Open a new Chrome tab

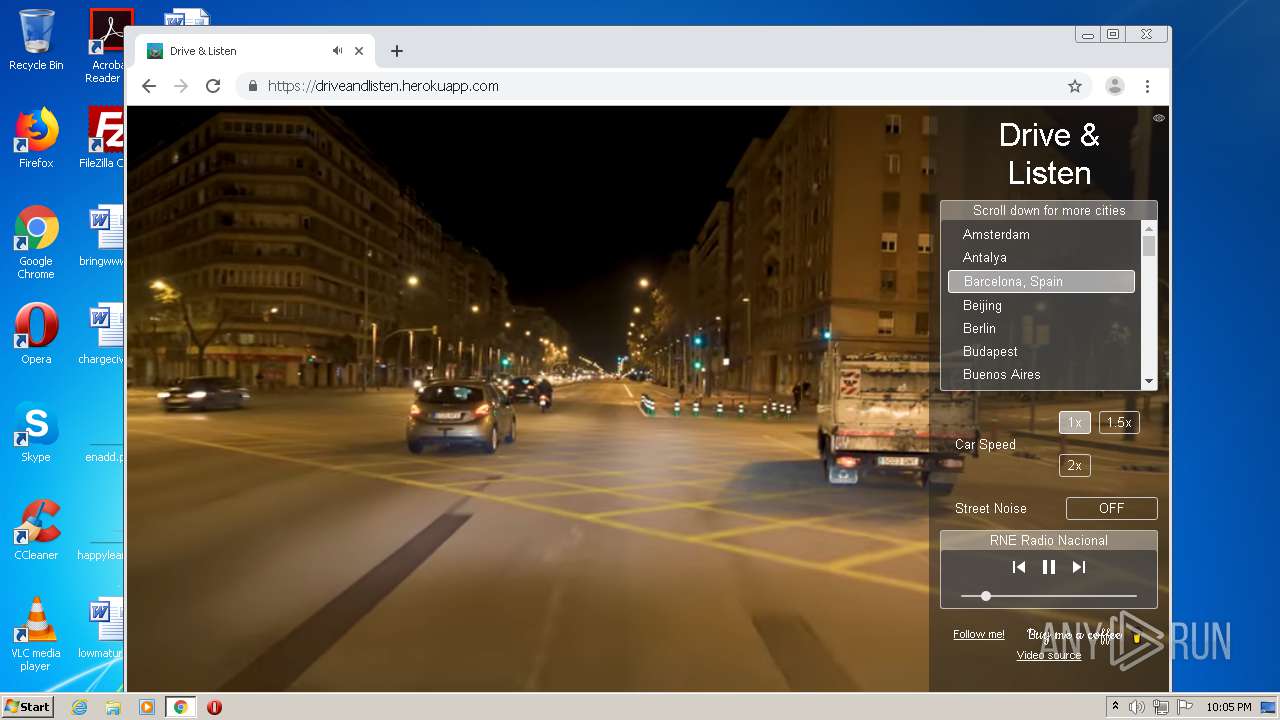pyautogui.click(x=397, y=51)
